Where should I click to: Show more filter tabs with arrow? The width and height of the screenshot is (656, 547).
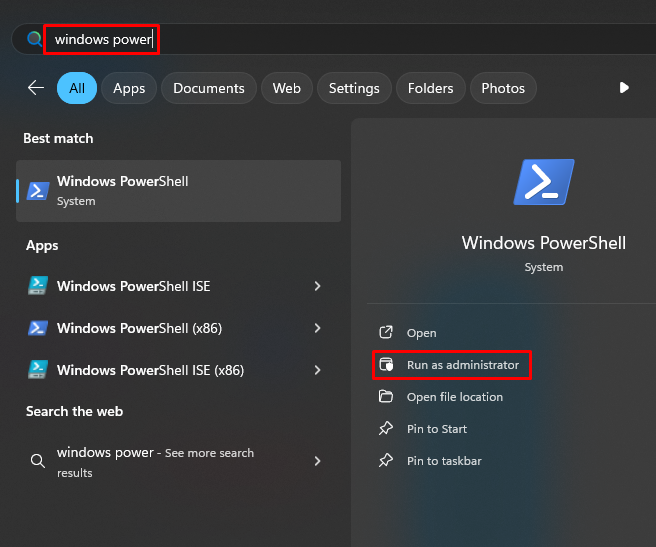pos(624,88)
